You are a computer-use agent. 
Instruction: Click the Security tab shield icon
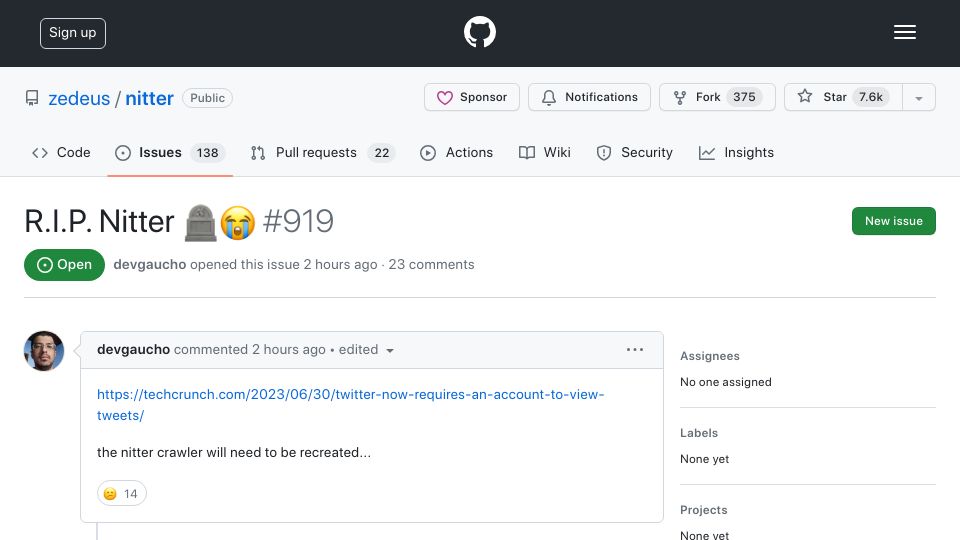point(604,153)
